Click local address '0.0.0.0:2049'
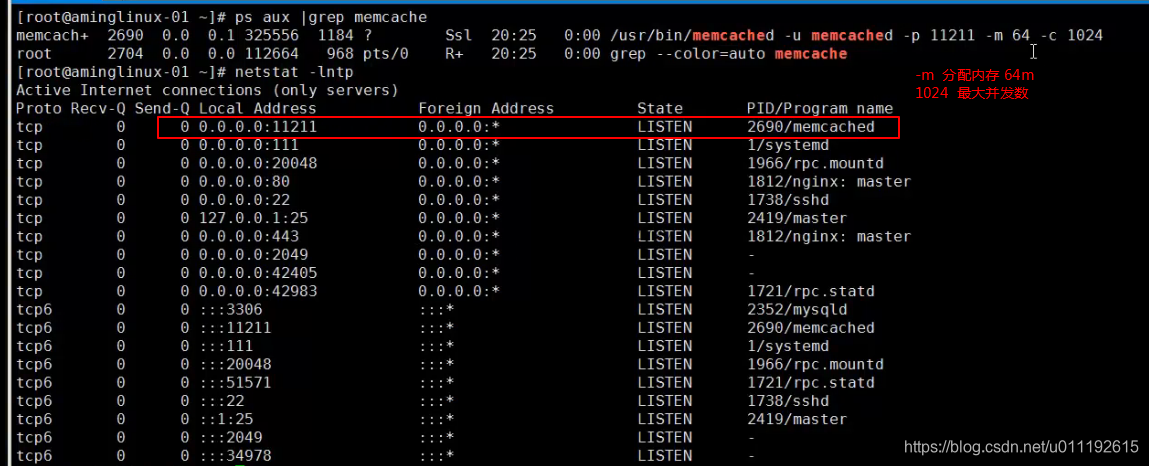Viewport: 1149px width, 466px height. pyautogui.click(x=254, y=255)
